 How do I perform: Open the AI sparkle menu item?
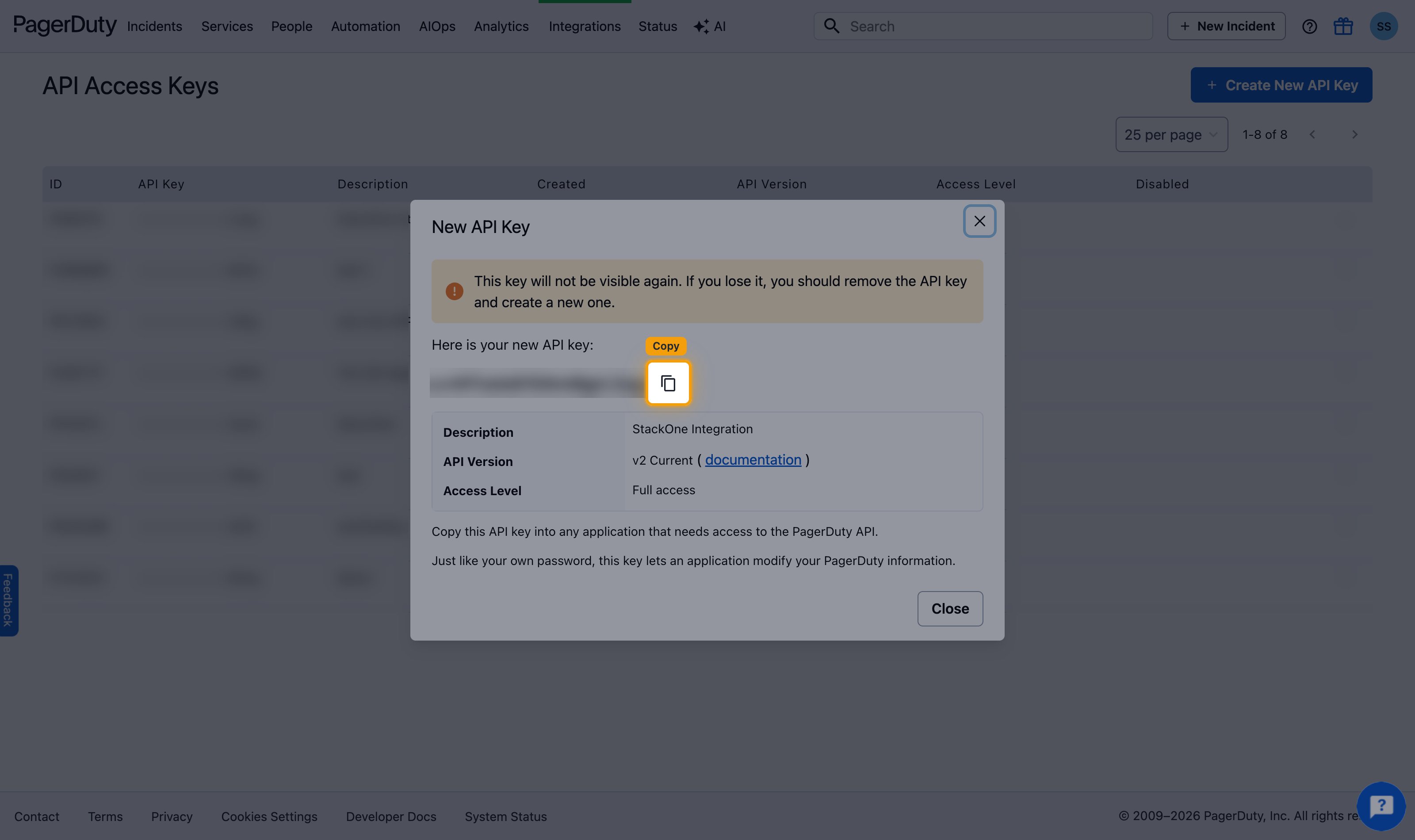click(x=710, y=27)
